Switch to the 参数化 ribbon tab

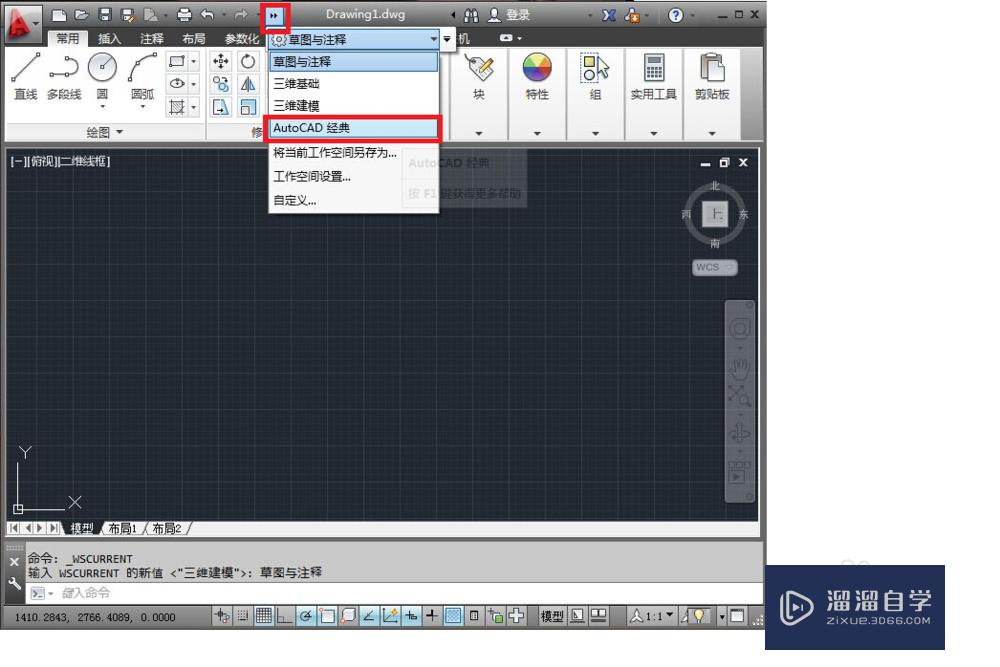click(x=242, y=38)
